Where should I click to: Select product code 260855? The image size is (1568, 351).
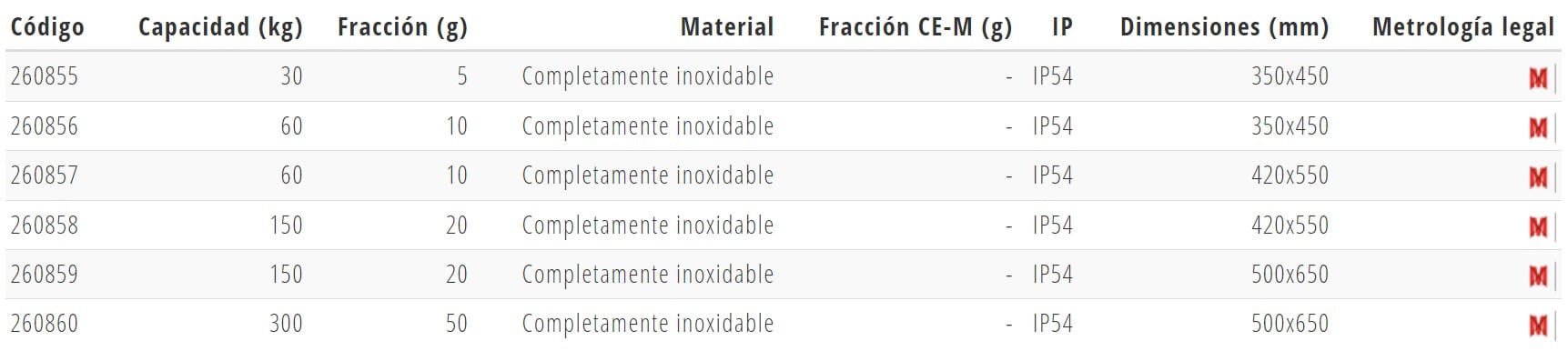45,76
